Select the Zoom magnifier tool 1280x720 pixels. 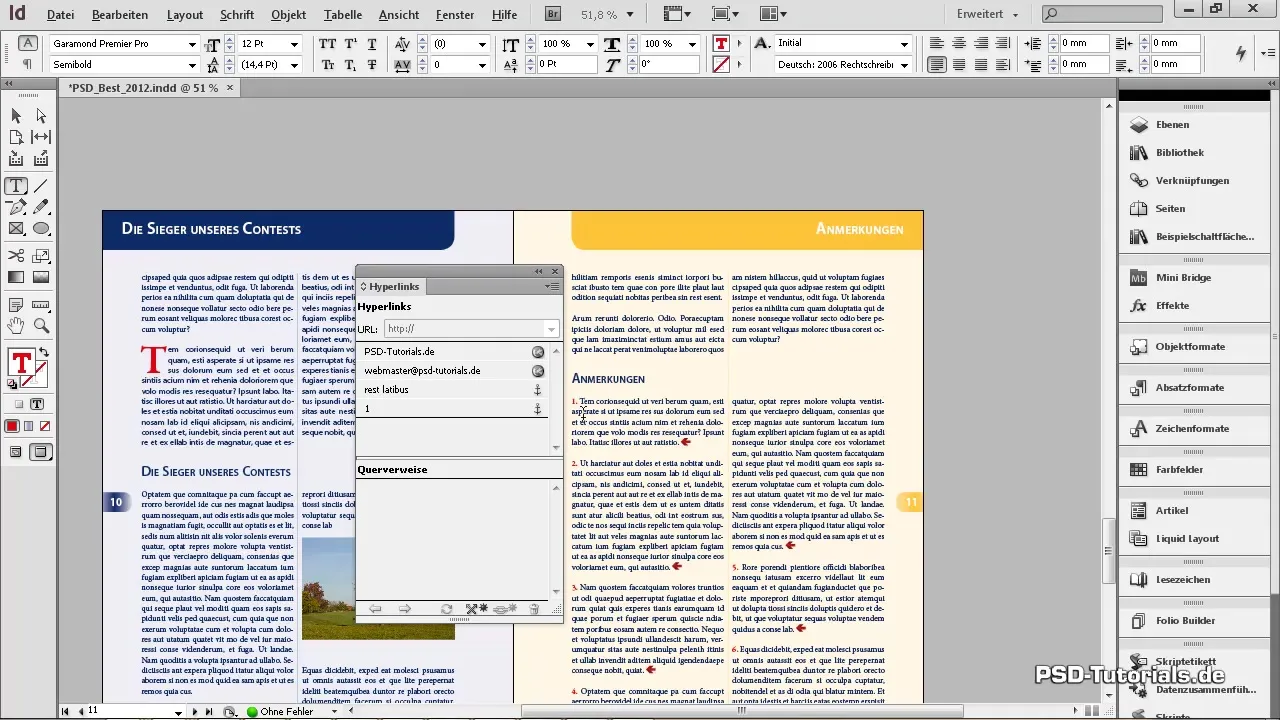[x=41, y=326]
